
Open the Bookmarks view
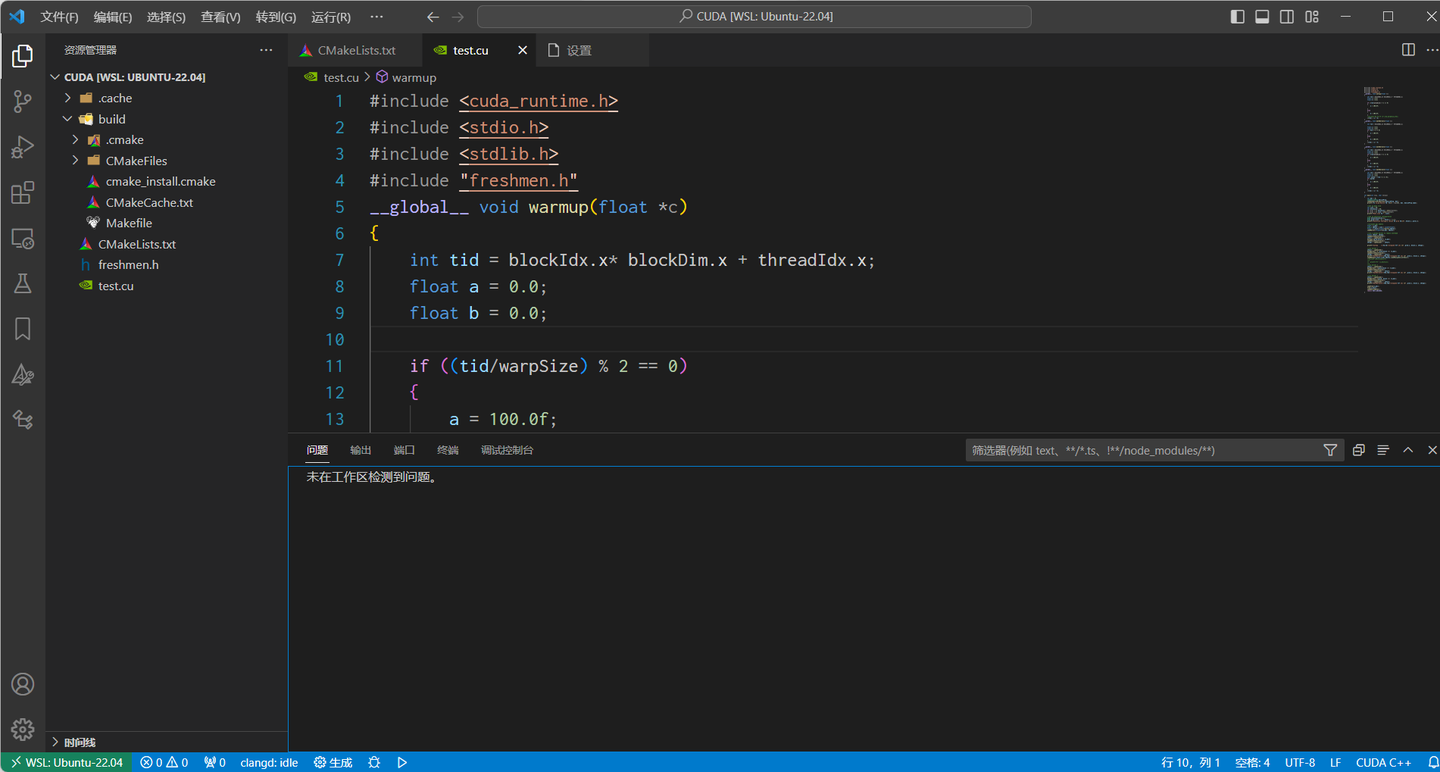(22, 329)
